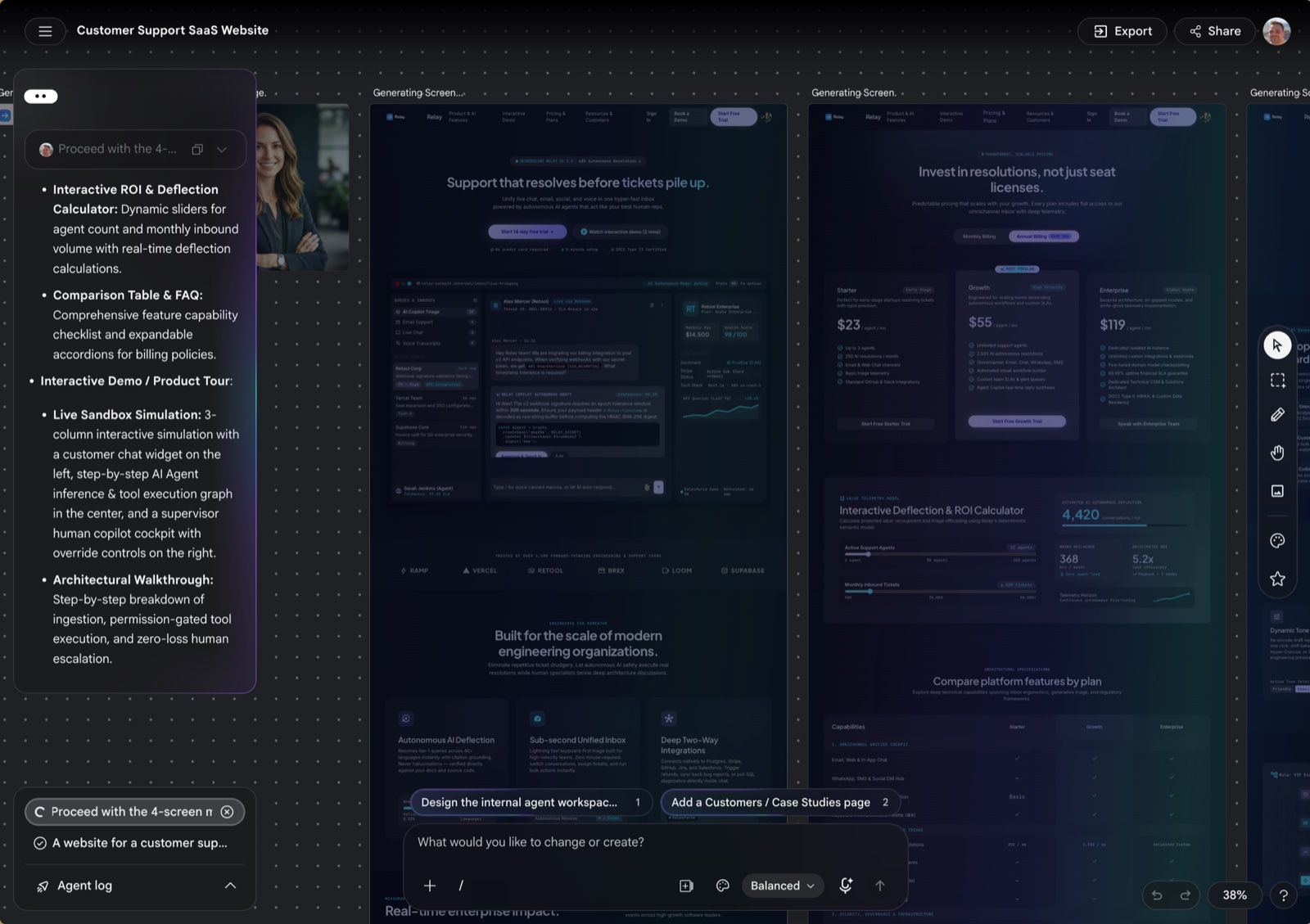1310x924 pixels.
Task: Click the slash command icon
Action: 461,886
